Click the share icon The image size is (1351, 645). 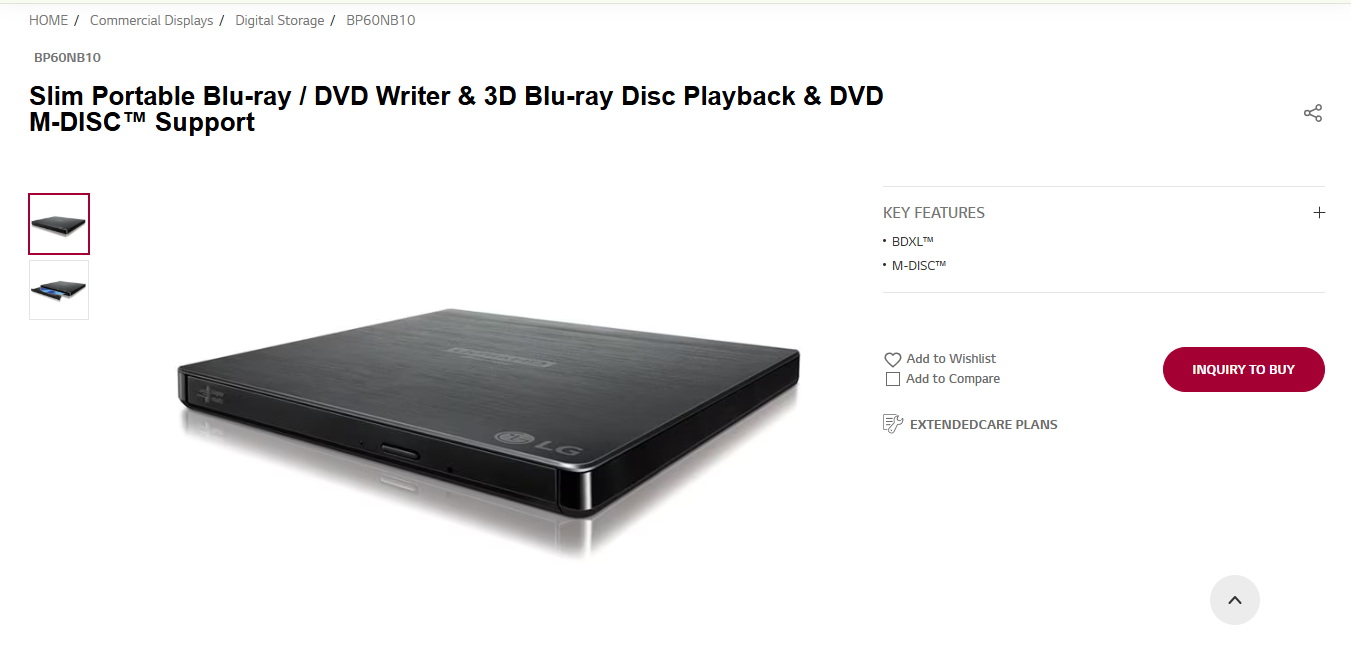point(1313,113)
